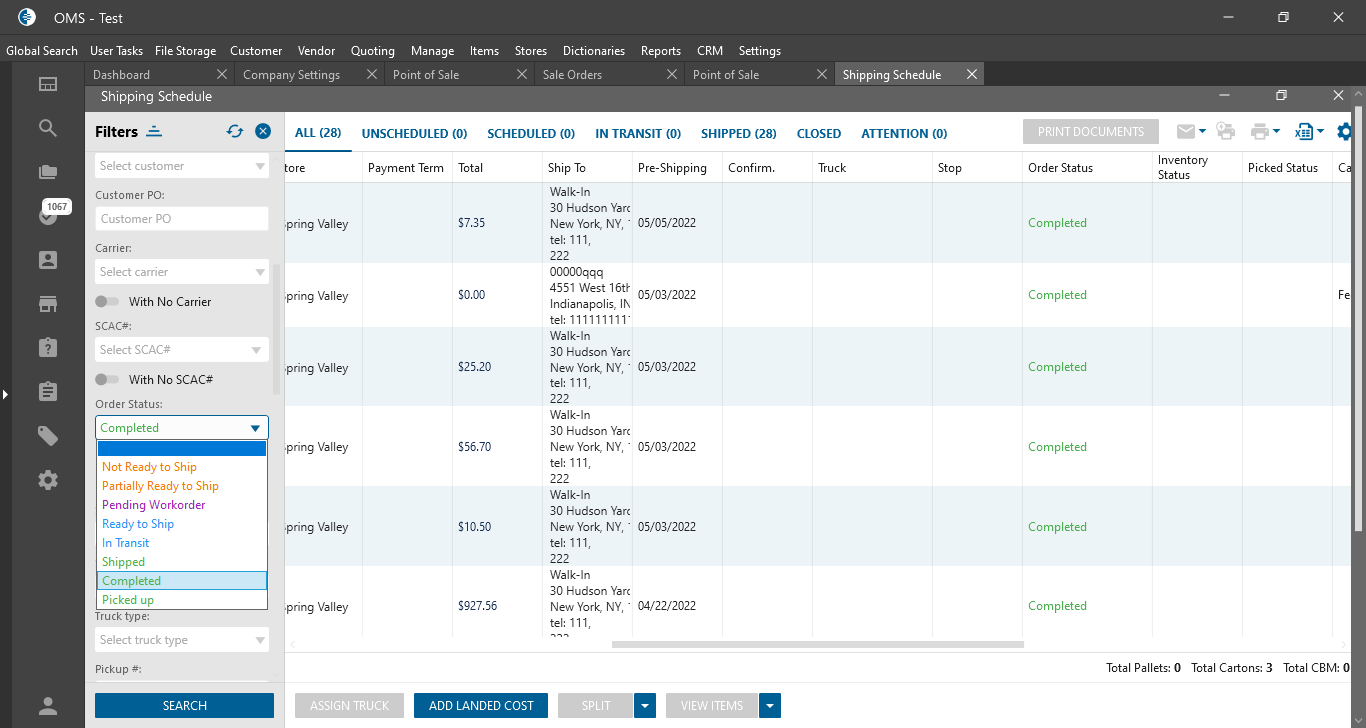Click the printer icon in the toolbar

pos(1260,131)
